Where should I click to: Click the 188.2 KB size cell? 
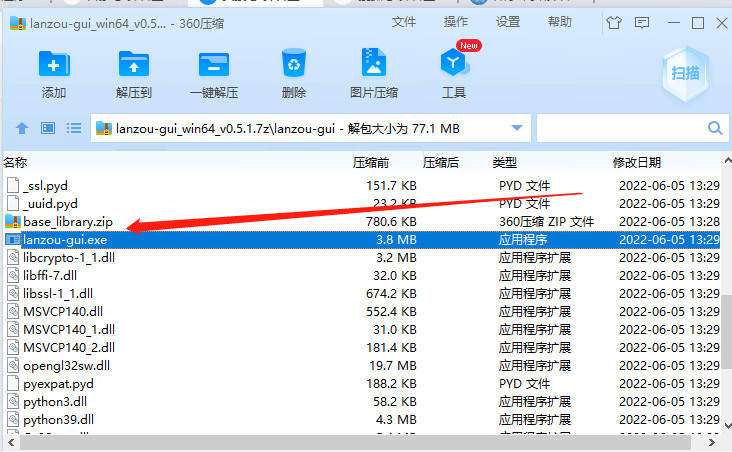tap(391, 384)
